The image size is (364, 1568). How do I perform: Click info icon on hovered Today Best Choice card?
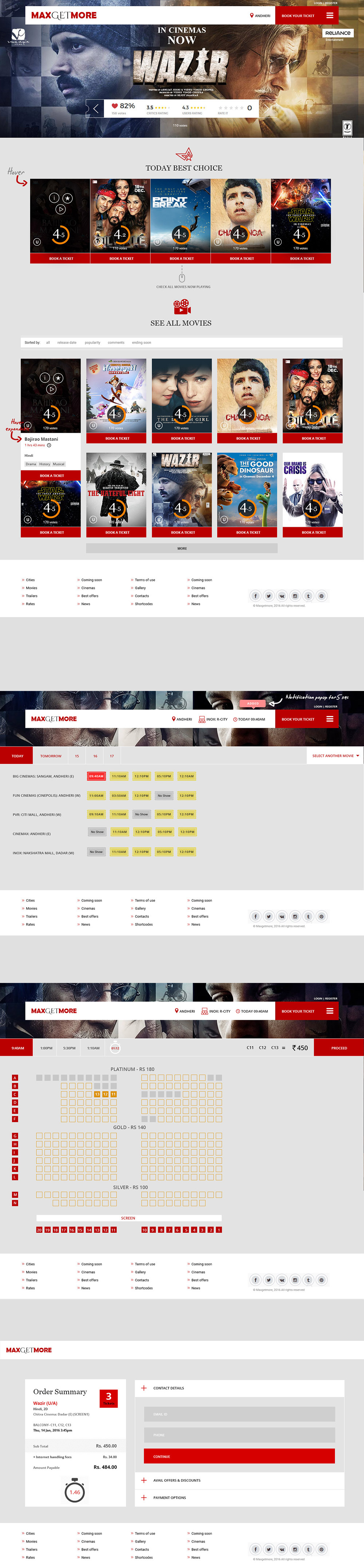[x=54, y=198]
